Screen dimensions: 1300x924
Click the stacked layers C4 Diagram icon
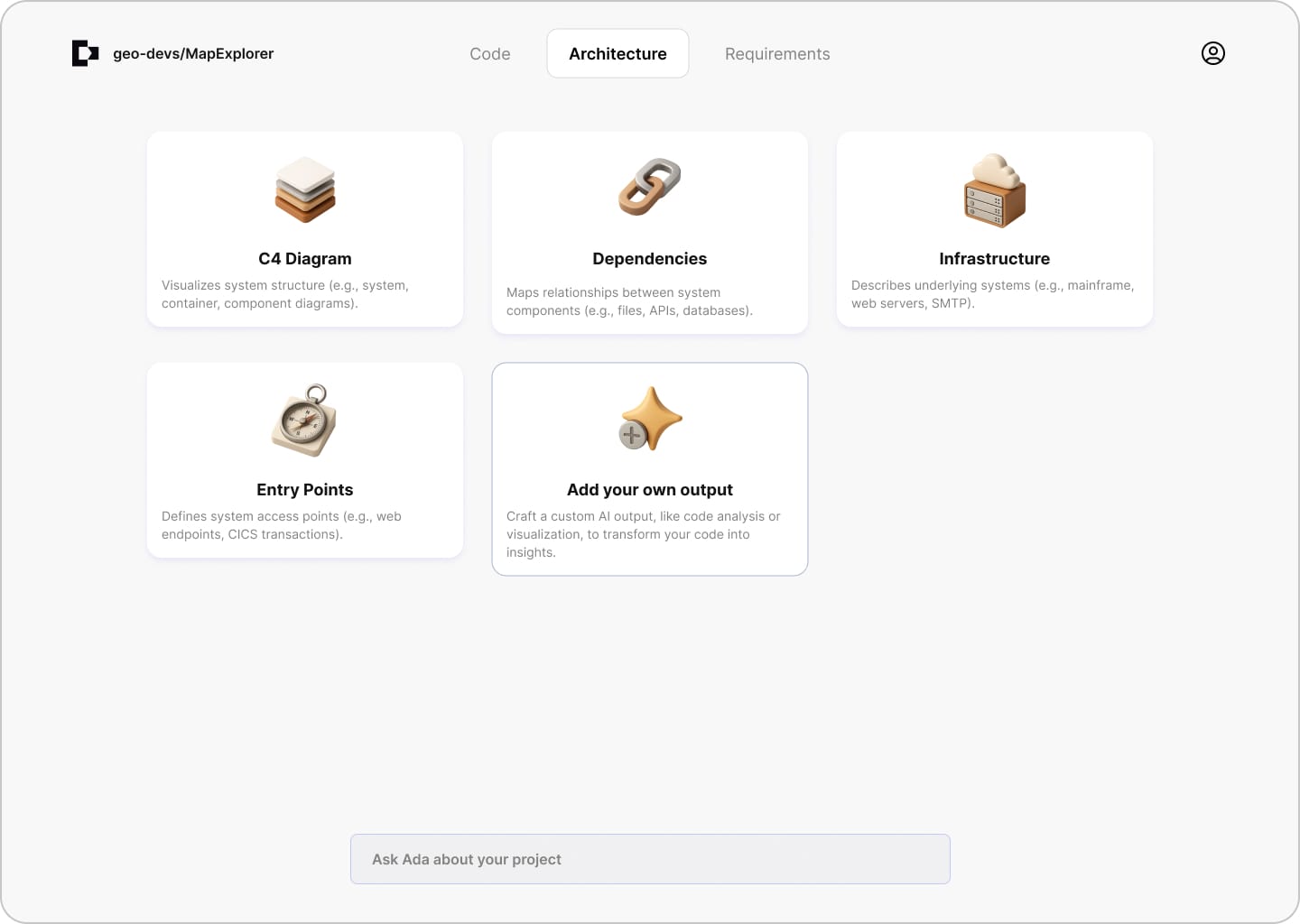coord(305,189)
